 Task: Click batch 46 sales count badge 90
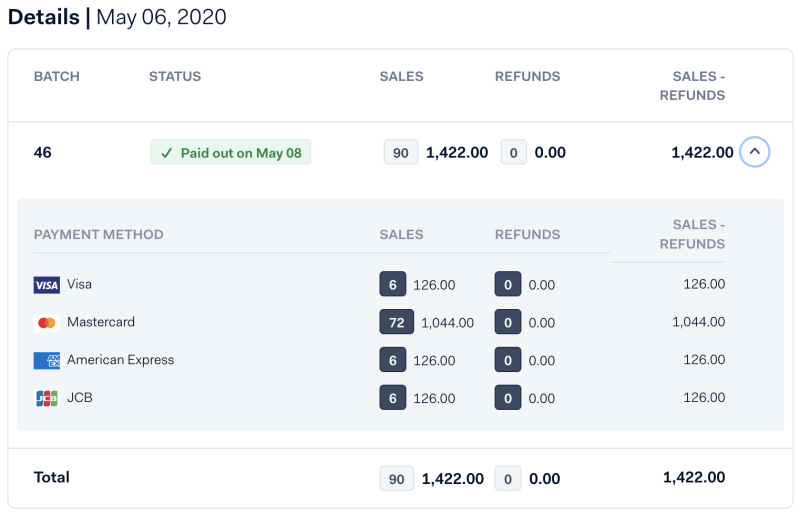point(401,153)
